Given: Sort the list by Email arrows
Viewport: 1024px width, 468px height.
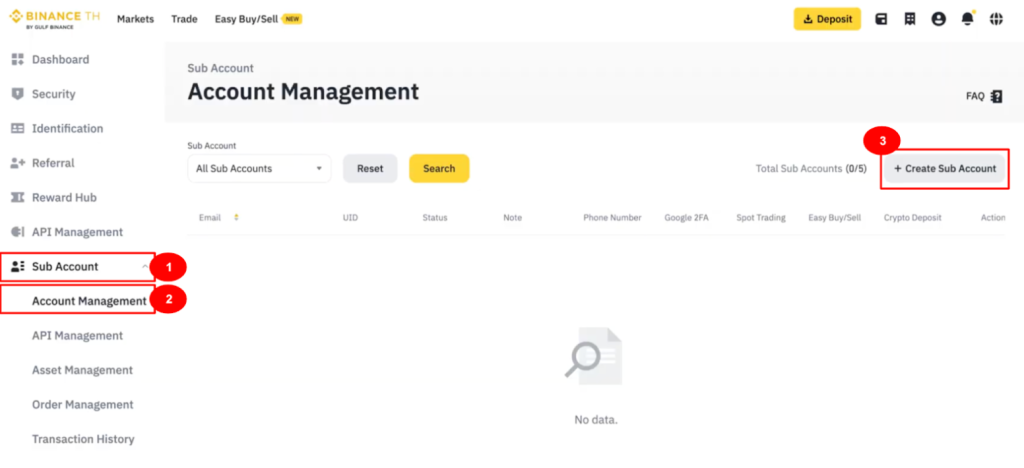Looking at the screenshot, I should tap(237, 217).
